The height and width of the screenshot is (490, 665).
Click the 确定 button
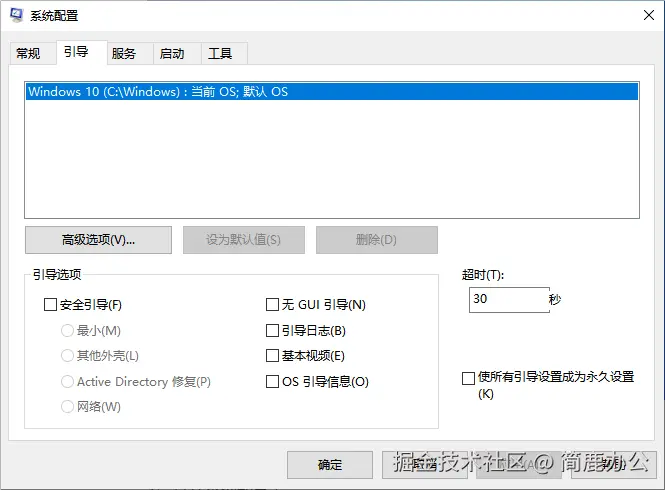pos(330,465)
